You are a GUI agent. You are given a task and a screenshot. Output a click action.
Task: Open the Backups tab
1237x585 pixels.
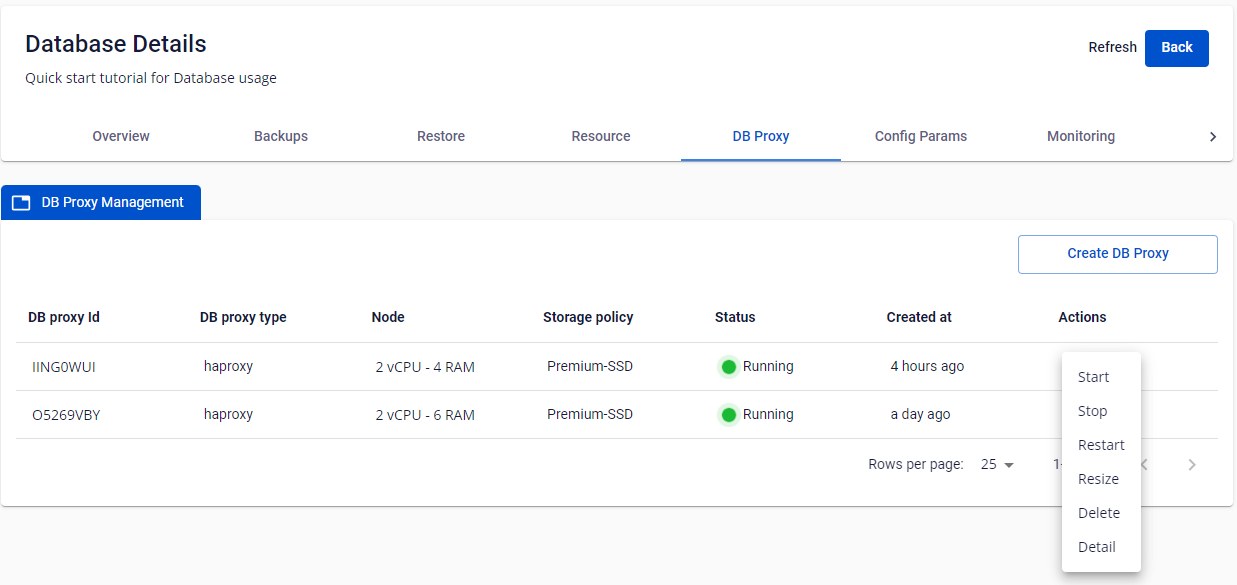pyautogui.click(x=281, y=136)
